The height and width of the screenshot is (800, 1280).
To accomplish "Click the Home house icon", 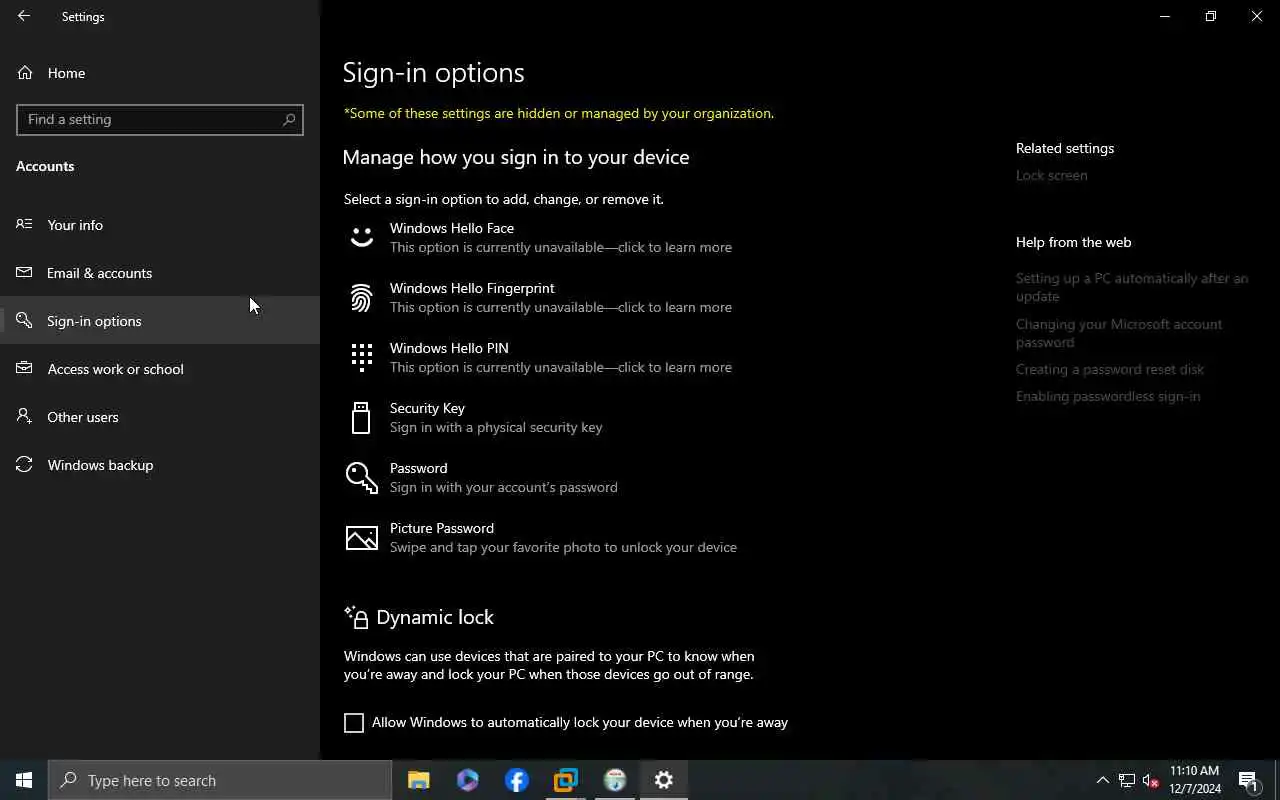I will (25, 73).
